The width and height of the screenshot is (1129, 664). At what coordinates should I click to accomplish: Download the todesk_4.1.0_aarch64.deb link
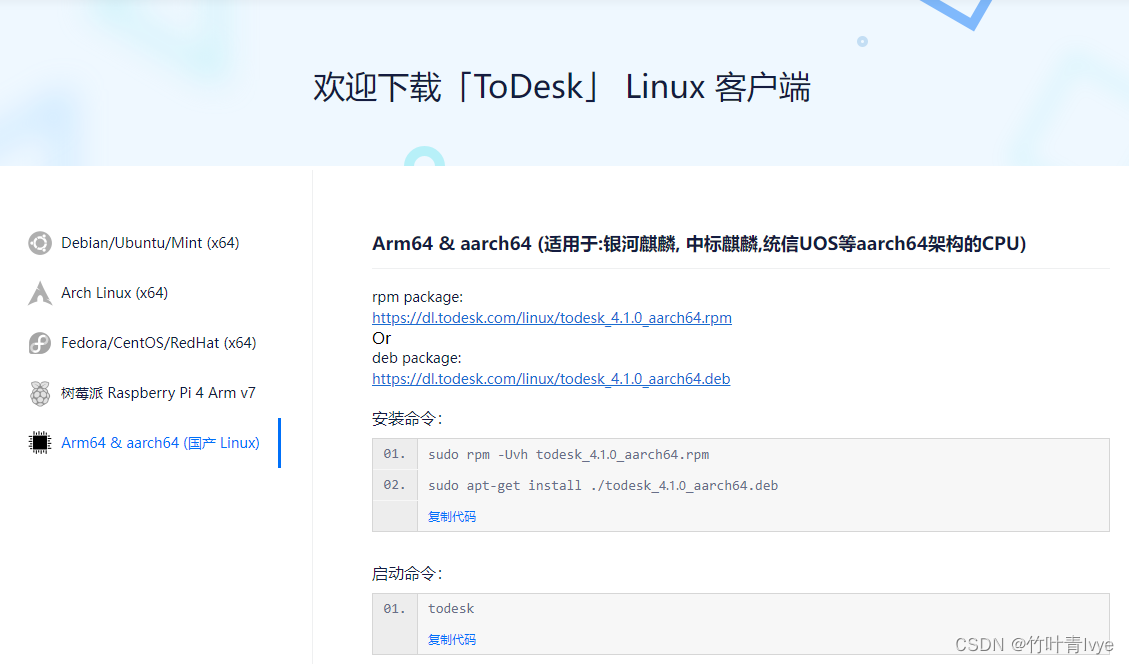click(x=551, y=379)
